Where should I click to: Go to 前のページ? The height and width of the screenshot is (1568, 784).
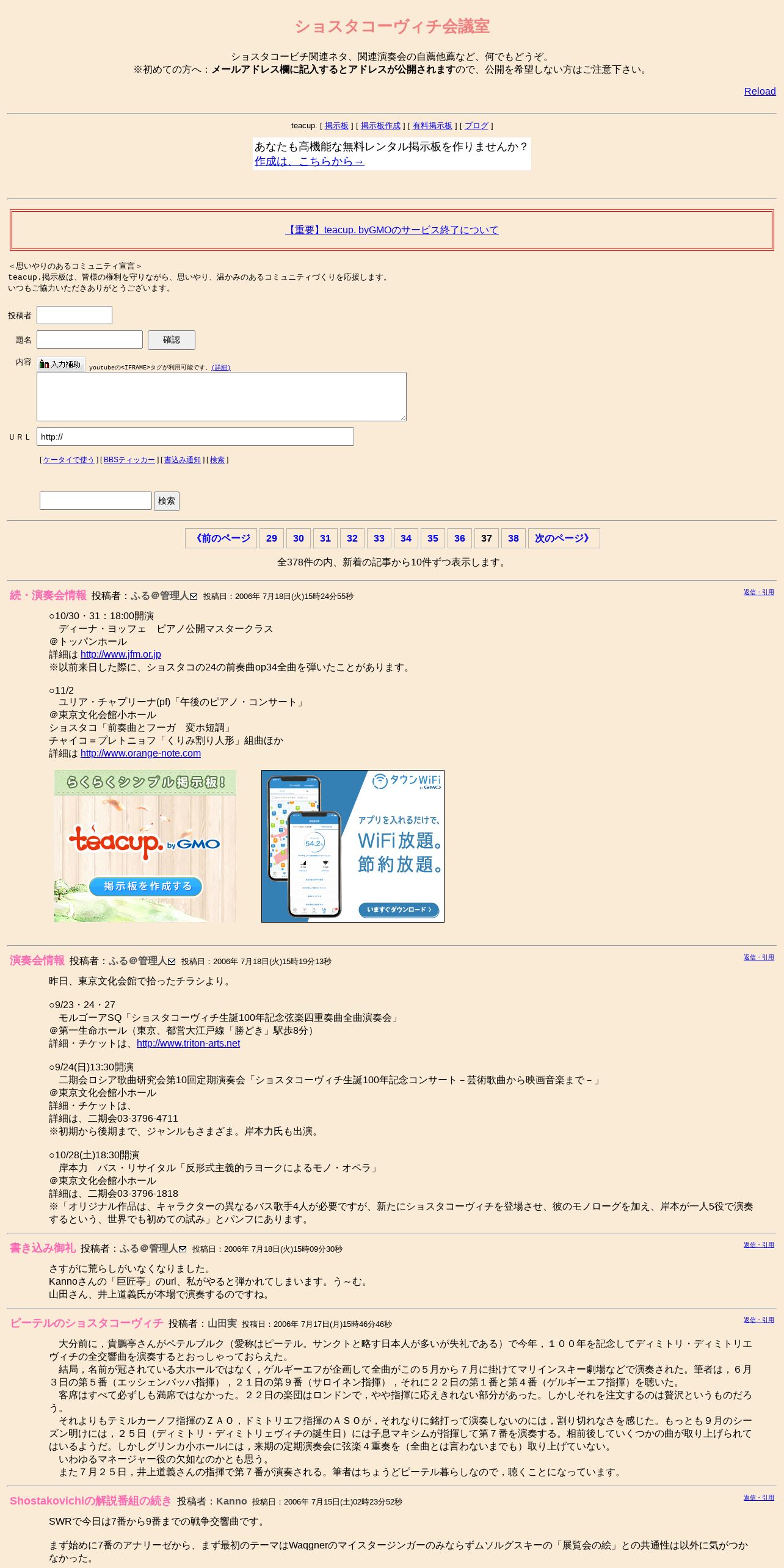pyautogui.click(x=221, y=539)
